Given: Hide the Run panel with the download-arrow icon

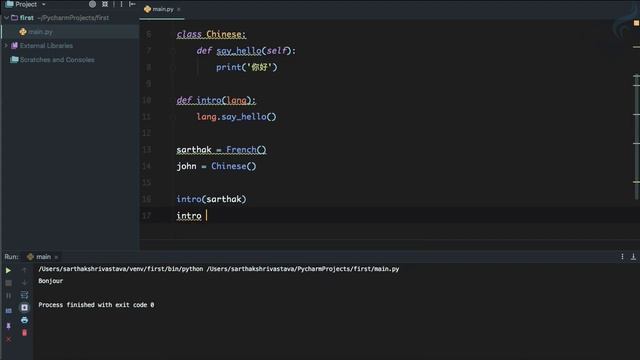Looking at the screenshot, I should [633, 257].
